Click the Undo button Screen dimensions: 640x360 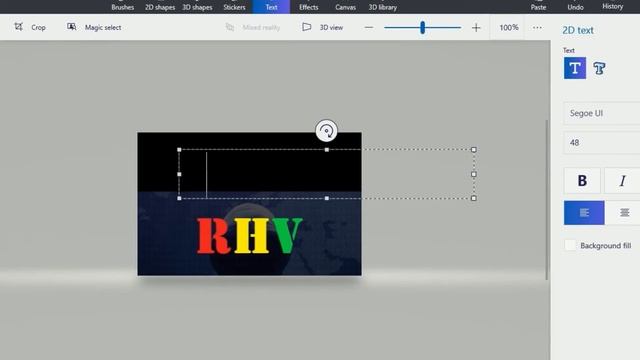tap(575, 7)
